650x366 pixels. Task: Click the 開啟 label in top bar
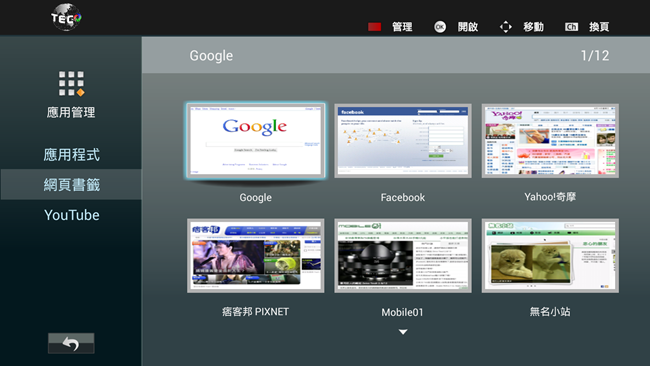coord(468,27)
